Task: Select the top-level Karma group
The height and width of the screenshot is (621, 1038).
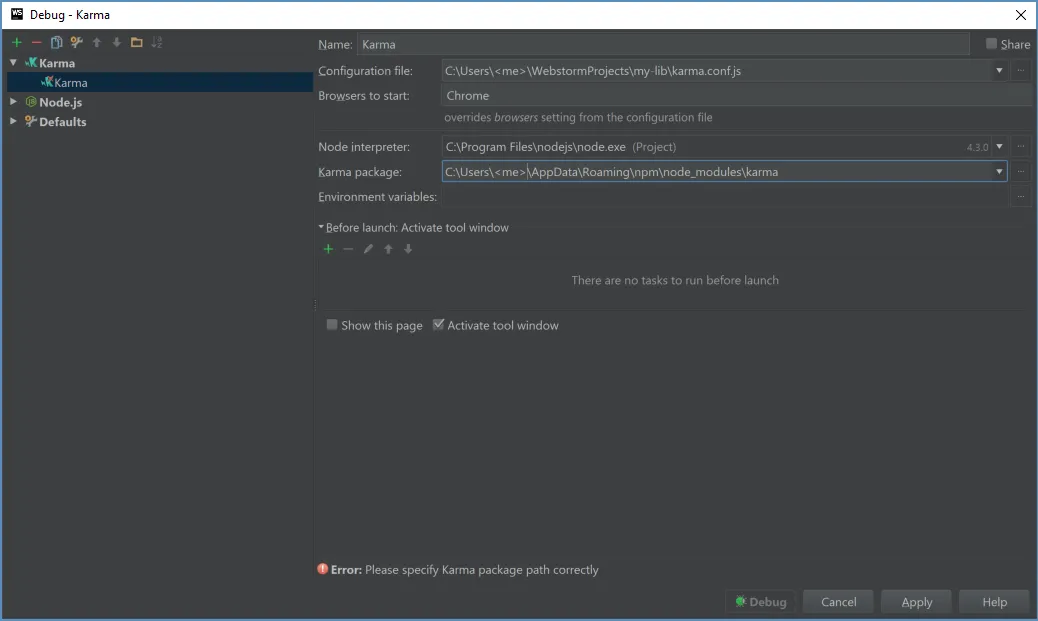Action: click(x=56, y=63)
